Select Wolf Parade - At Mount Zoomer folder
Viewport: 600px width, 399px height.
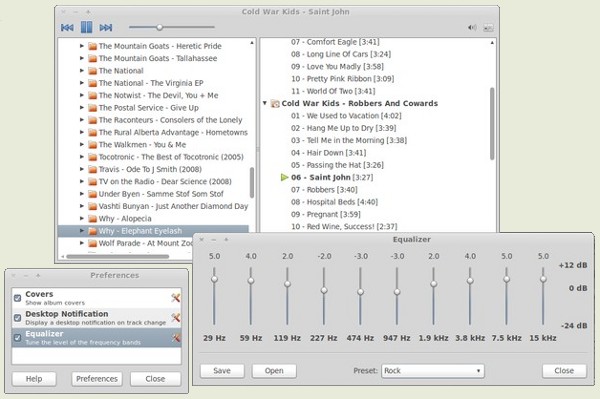tap(145, 243)
